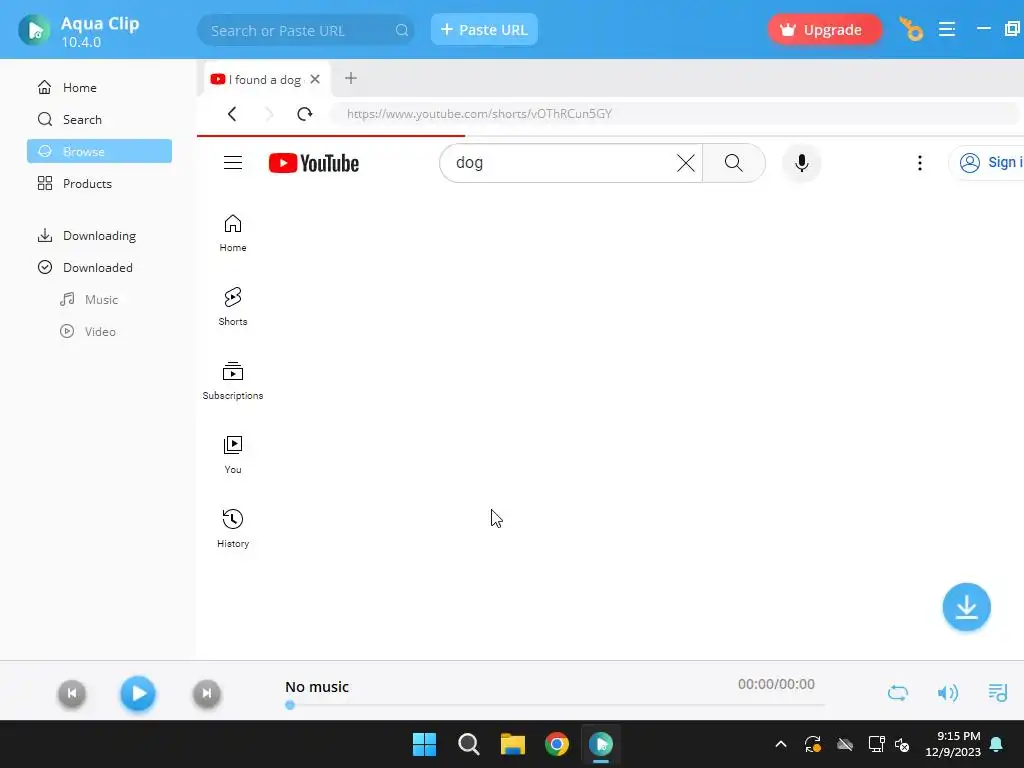Skip to the previous track
This screenshot has width=1024, height=768.
72,693
